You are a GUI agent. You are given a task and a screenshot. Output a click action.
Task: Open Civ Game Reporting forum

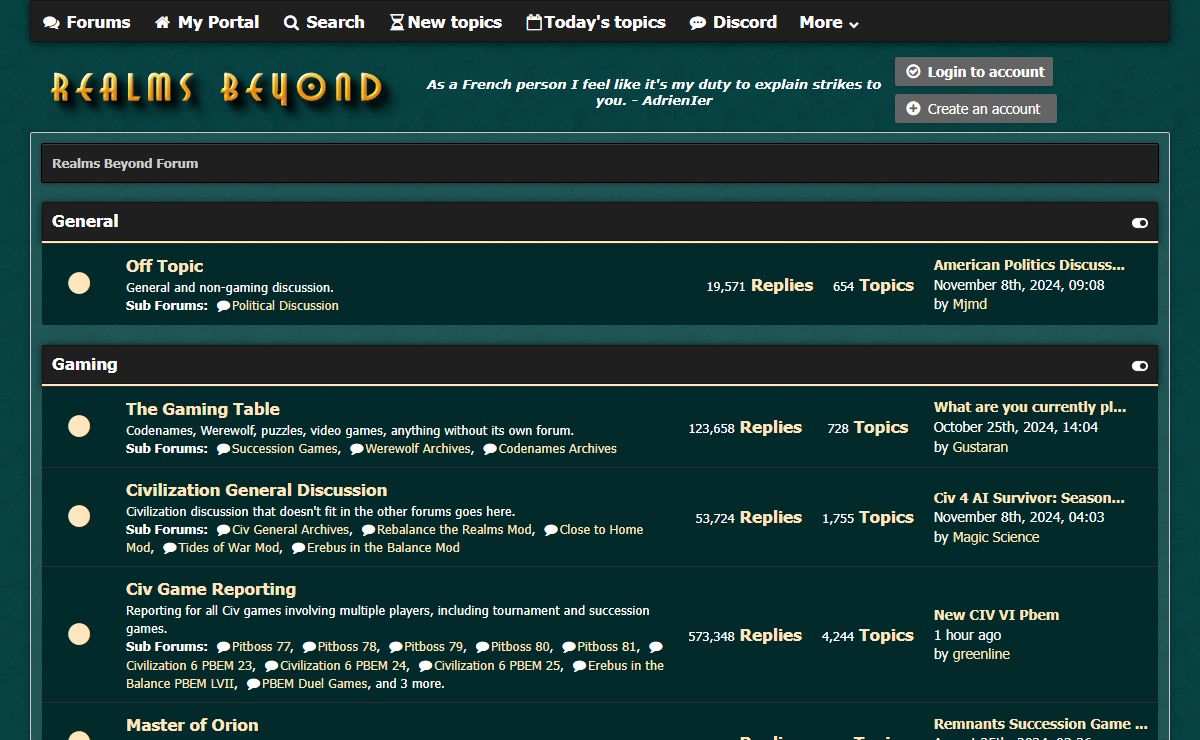211,589
